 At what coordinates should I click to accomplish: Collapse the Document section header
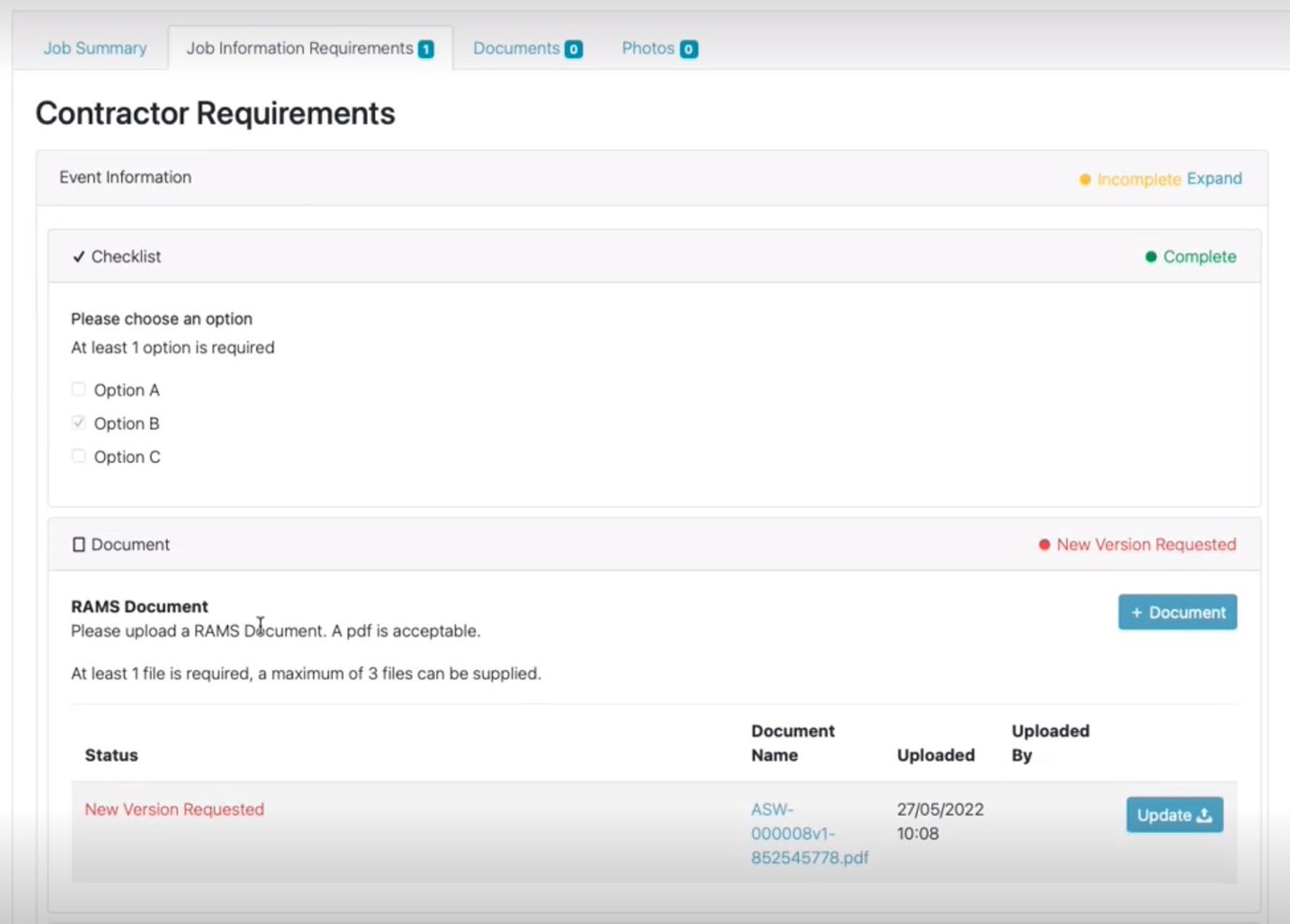click(x=654, y=544)
